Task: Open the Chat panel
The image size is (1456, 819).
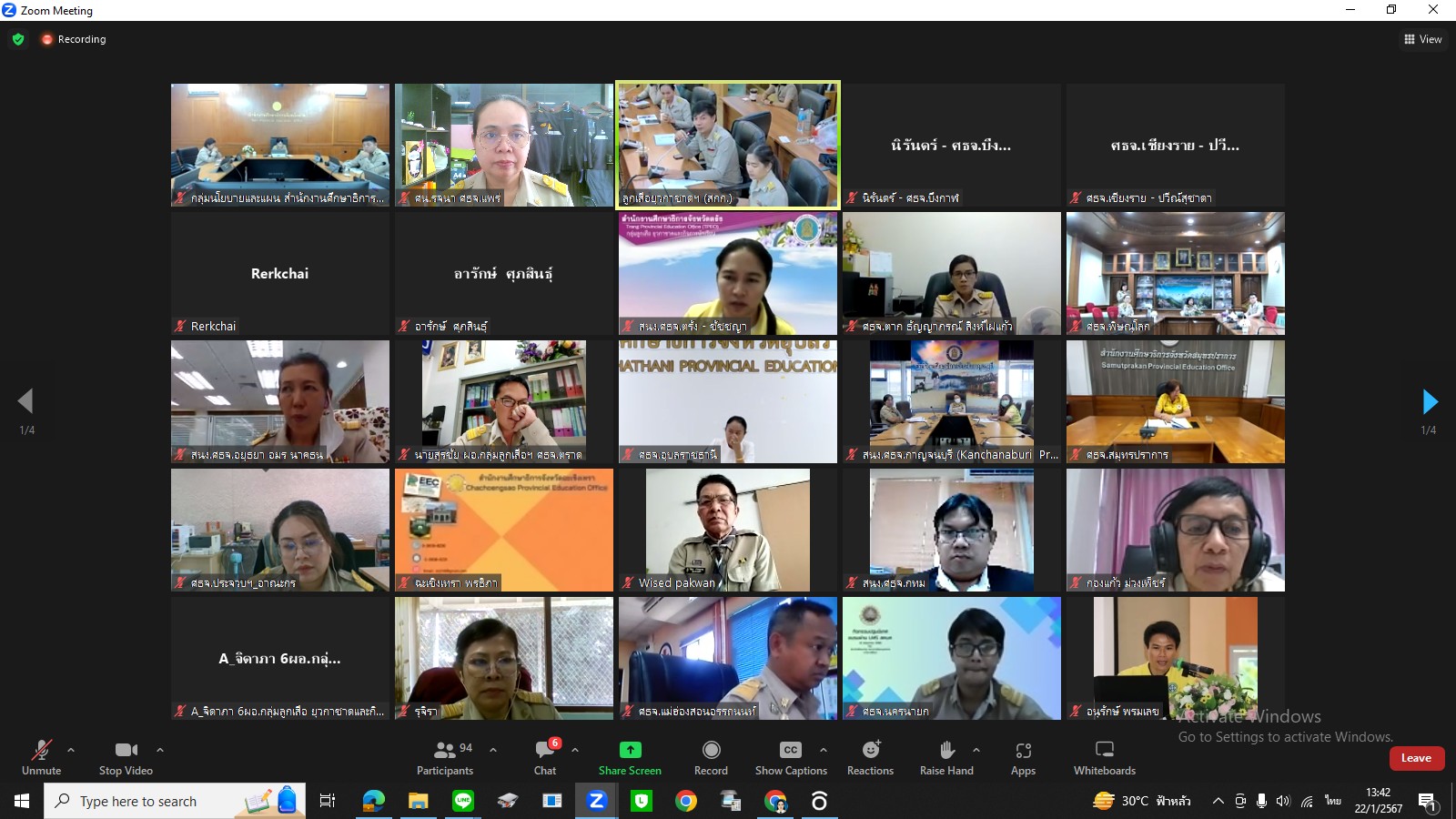Action: tap(545, 757)
